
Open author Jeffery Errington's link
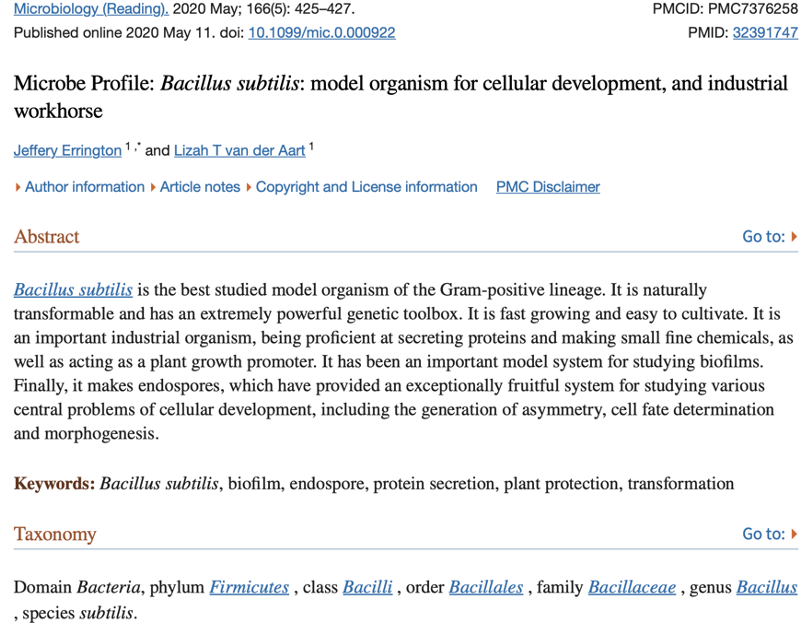67,151
